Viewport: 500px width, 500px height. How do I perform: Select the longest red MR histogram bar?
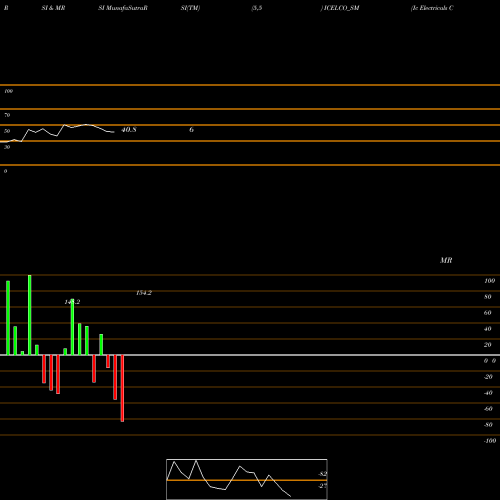pyautogui.click(x=122, y=388)
